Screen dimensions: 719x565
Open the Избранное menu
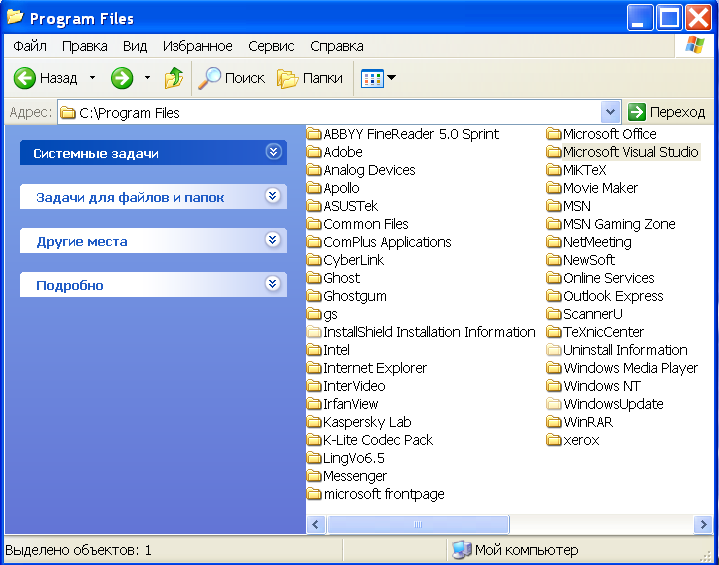(198, 46)
